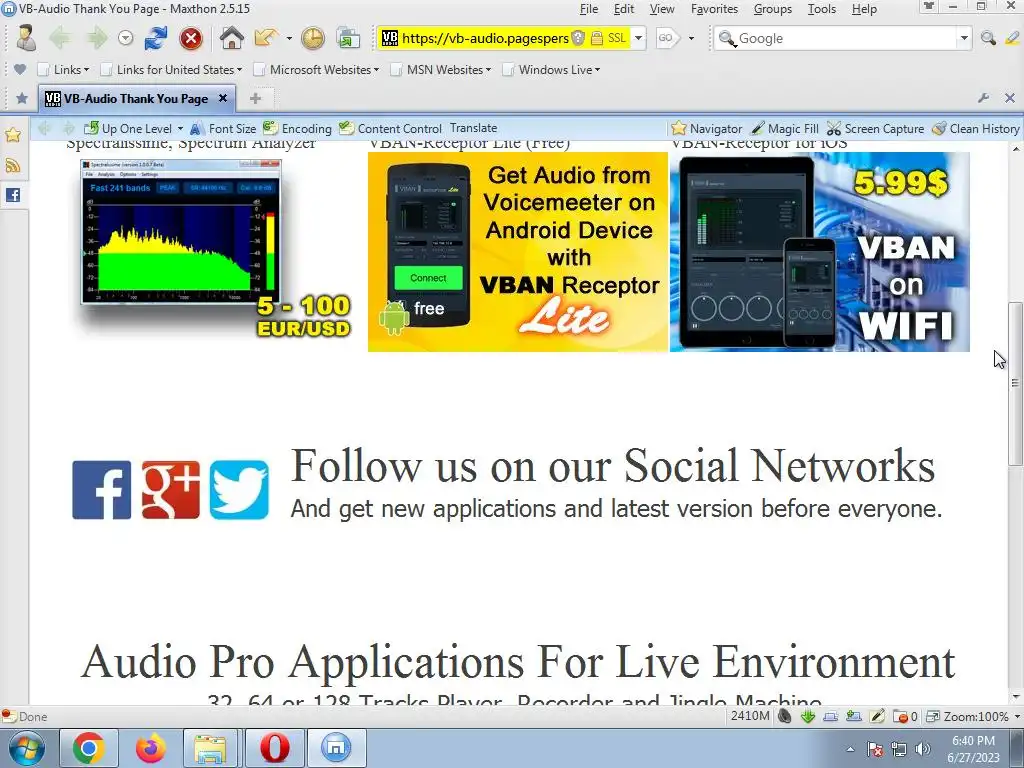Open the Navigator tool
Viewport: 1024px width, 768px height.
pos(707,129)
